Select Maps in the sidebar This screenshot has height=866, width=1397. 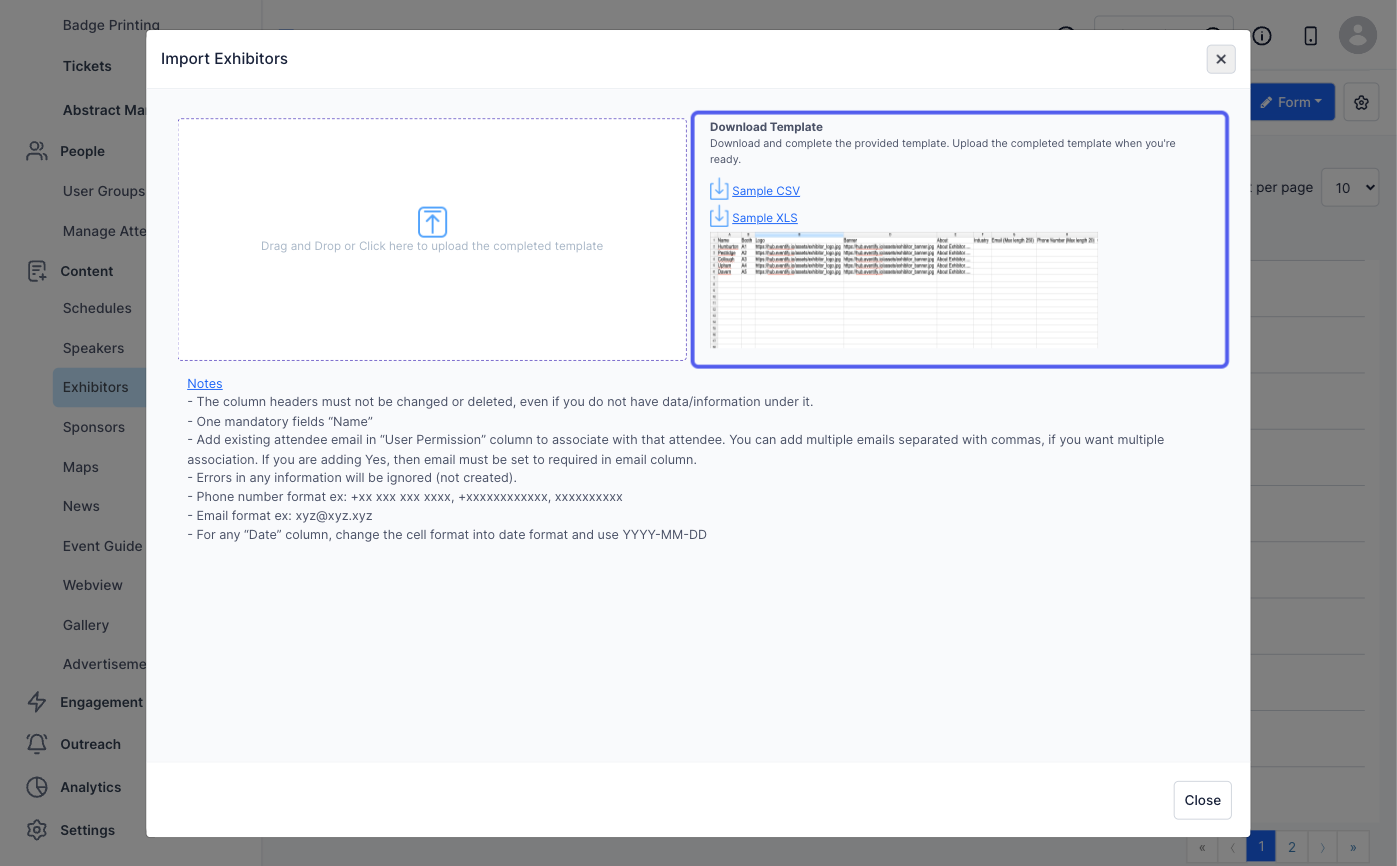click(81, 467)
